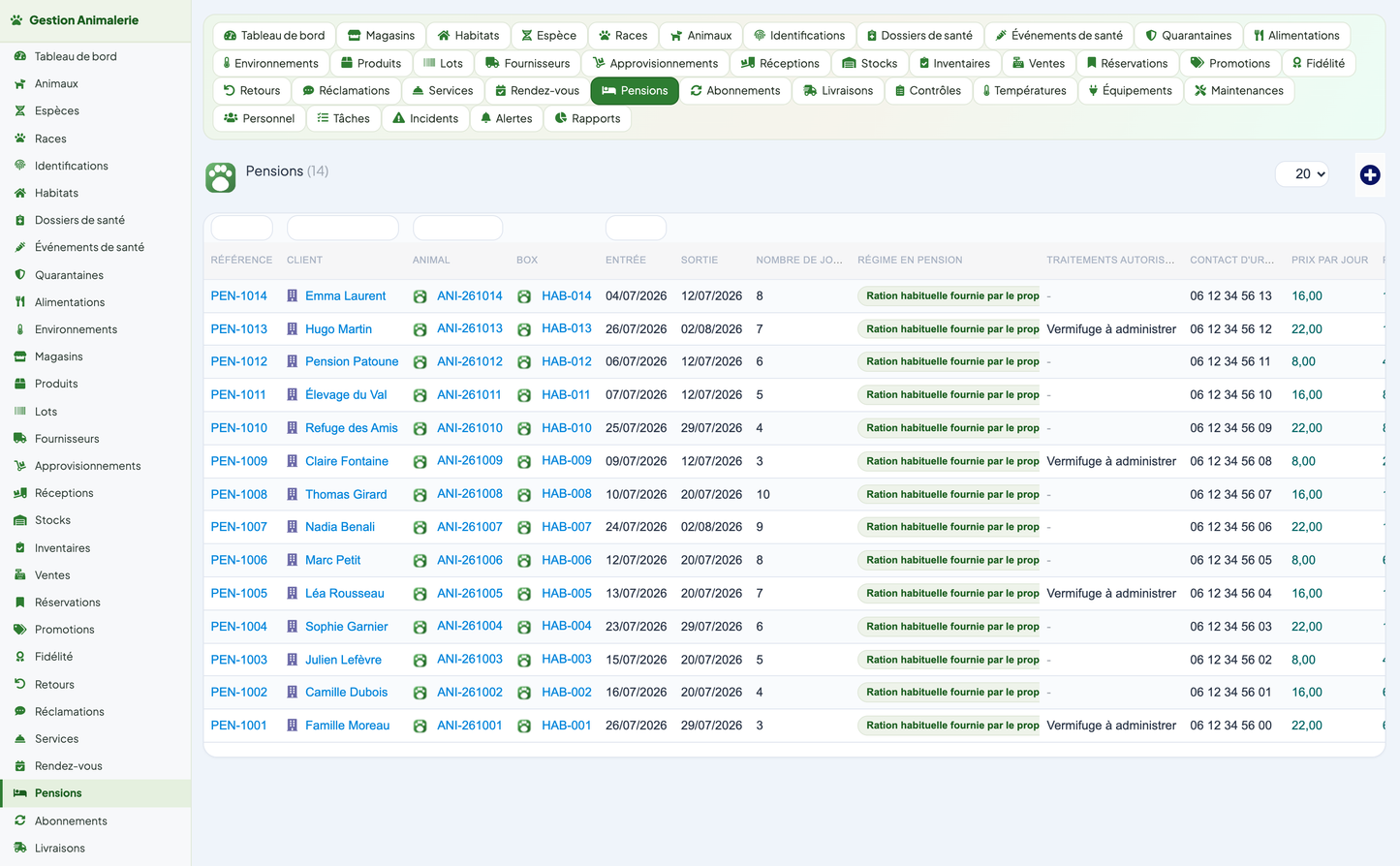The width and height of the screenshot is (1400, 866).
Task: Switch to the Températures tab
Action: pyautogui.click(x=1024, y=91)
